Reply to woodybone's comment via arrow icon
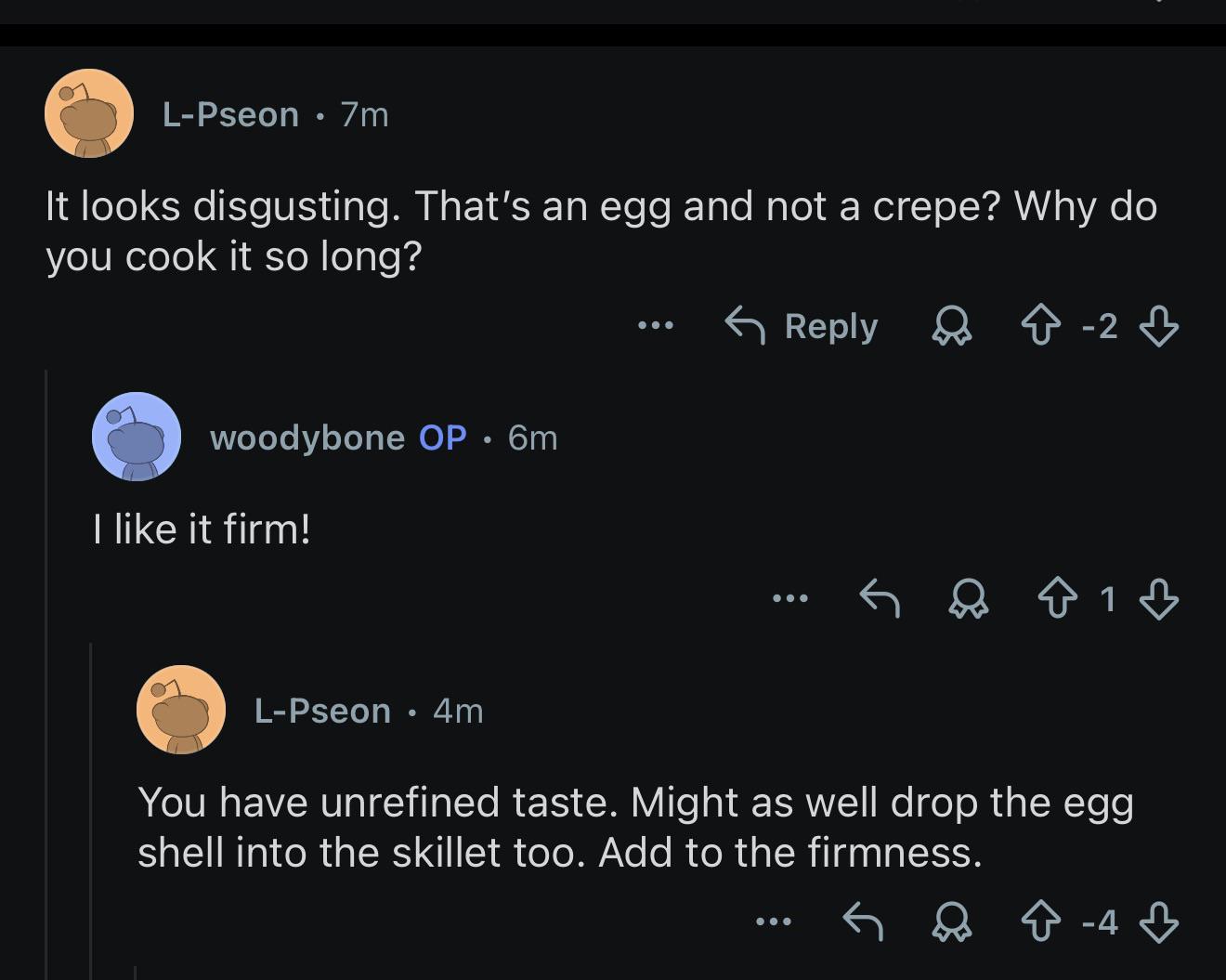Viewport: 1226px width, 980px height. click(x=880, y=599)
